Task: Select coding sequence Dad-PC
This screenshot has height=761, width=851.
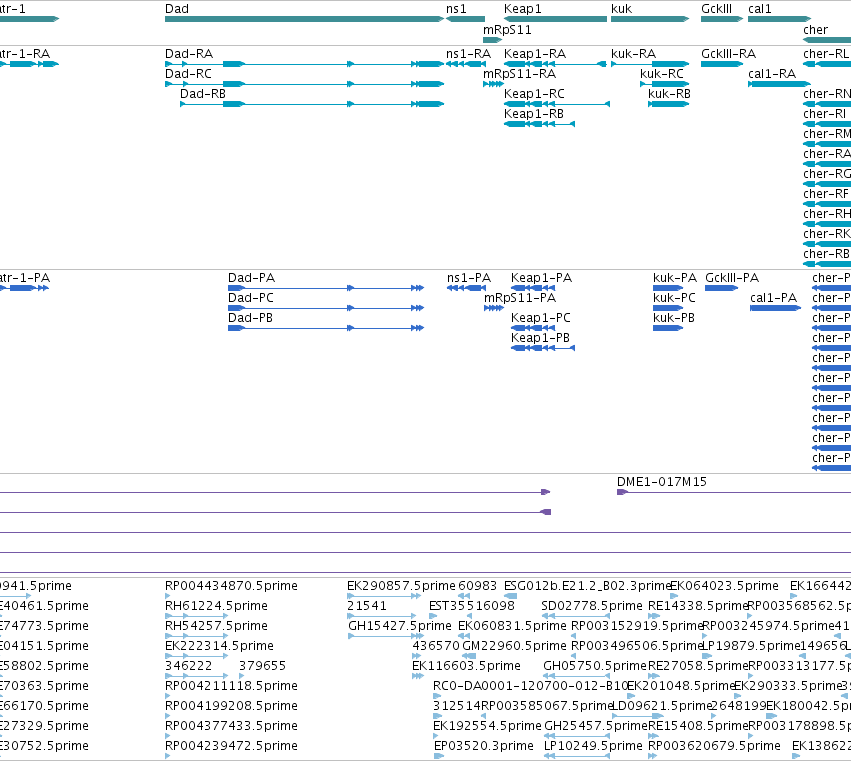Action: pos(251,298)
